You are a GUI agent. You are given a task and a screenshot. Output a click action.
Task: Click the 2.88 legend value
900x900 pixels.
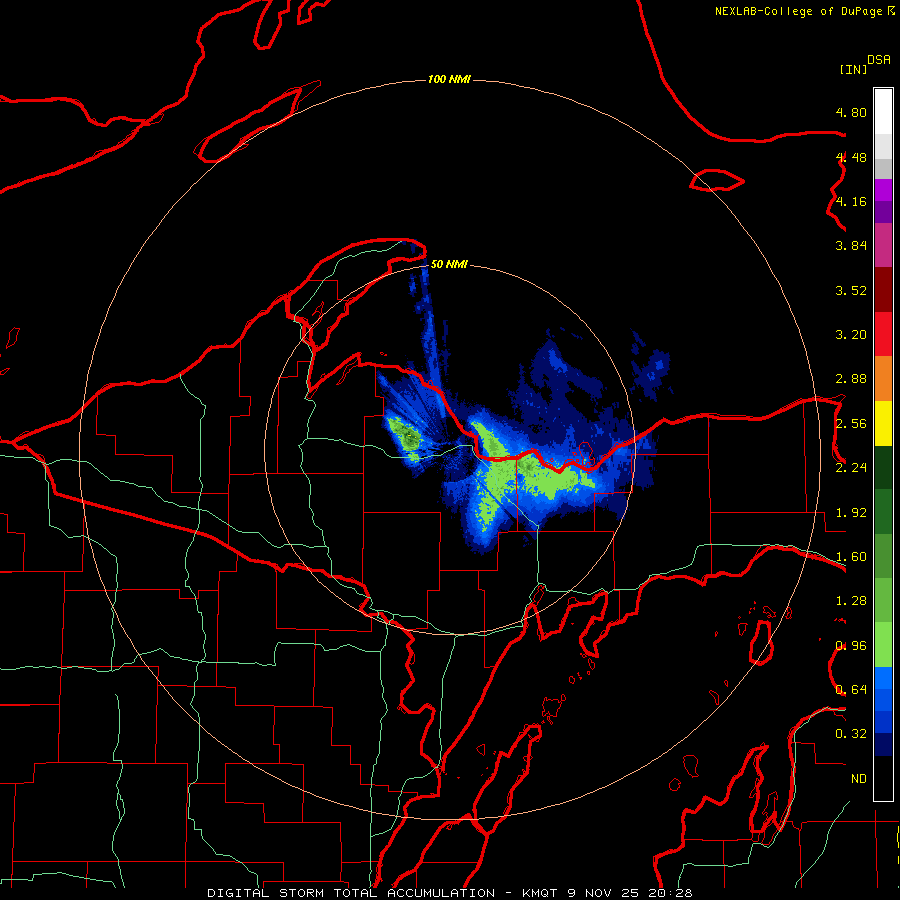point(851,379)
